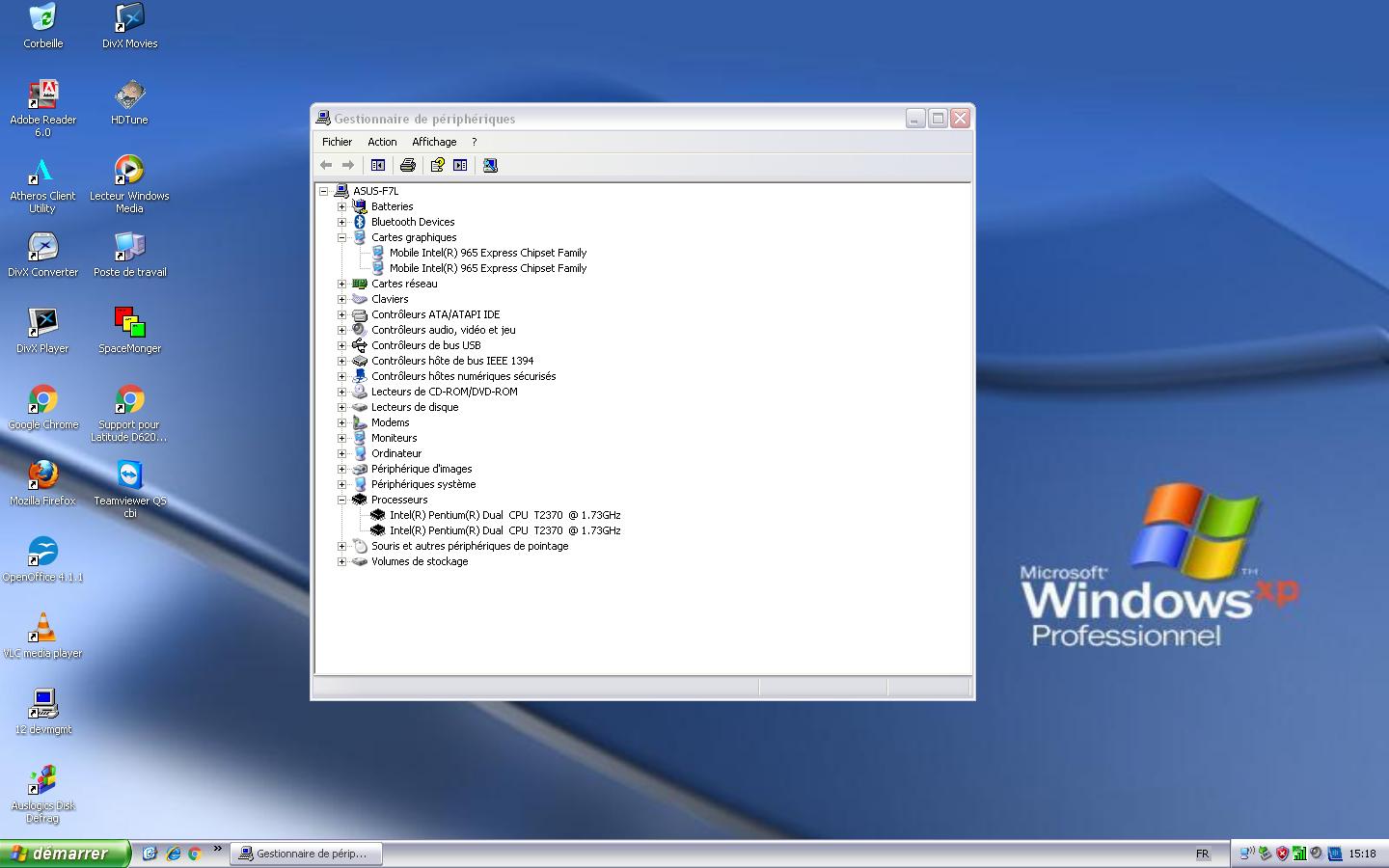The image size is (1389, 868).
Task: Expand the Batteries node
Action: (341, 206)
